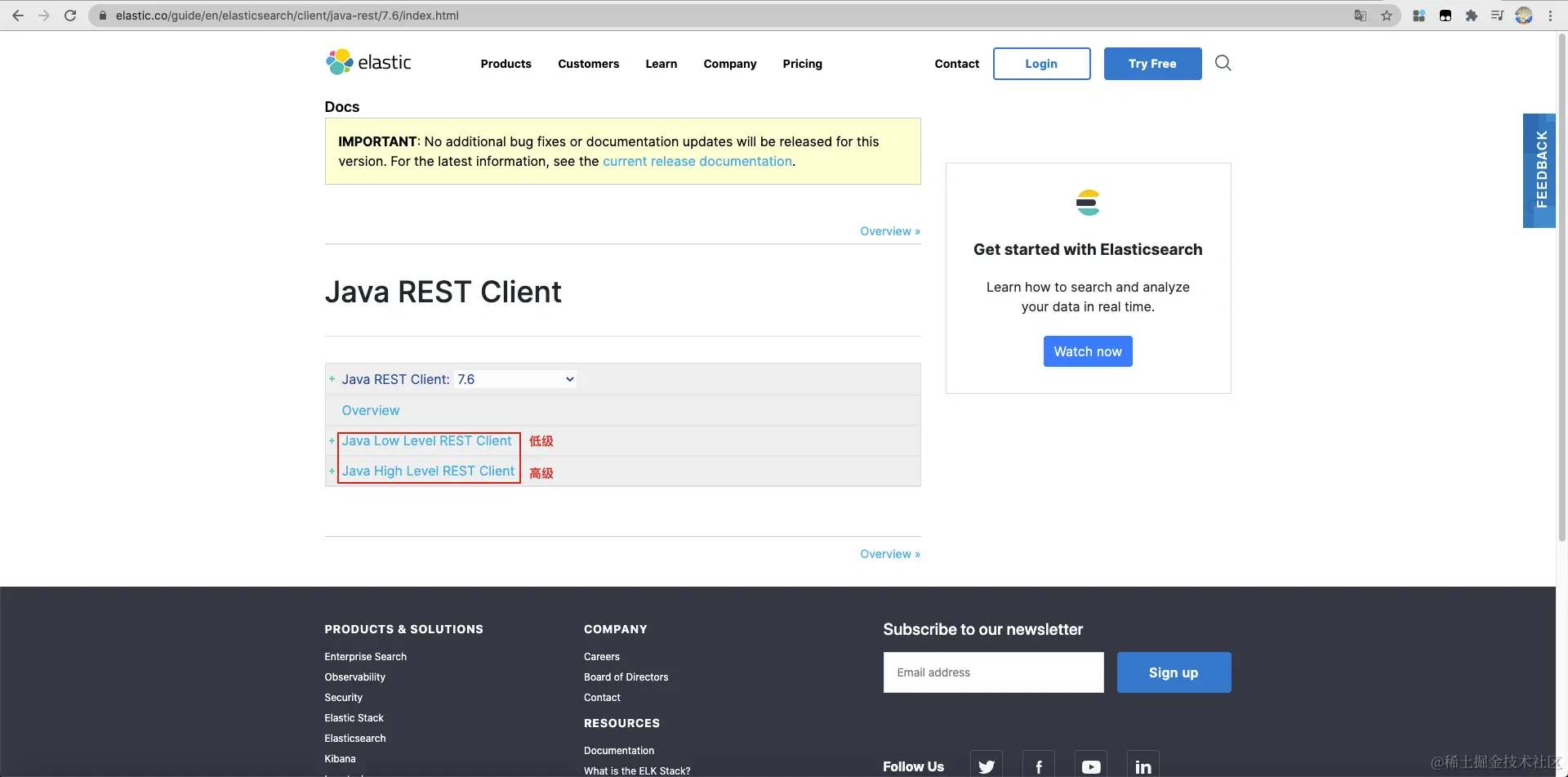Open Elastic Stack footer link
Screen dimensions: 1568x777
354,718
